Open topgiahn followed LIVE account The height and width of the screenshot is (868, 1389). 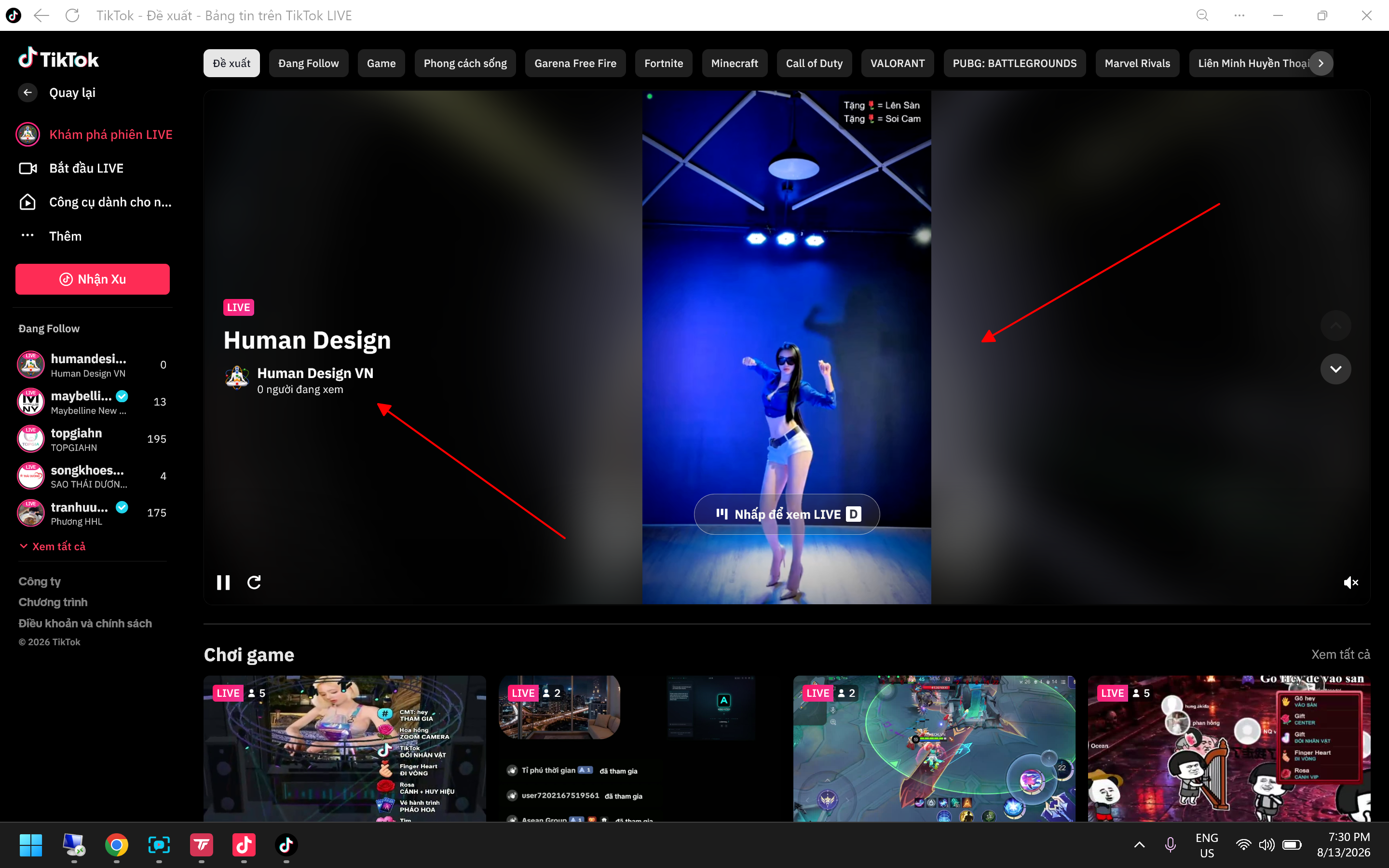coord(93,439)
